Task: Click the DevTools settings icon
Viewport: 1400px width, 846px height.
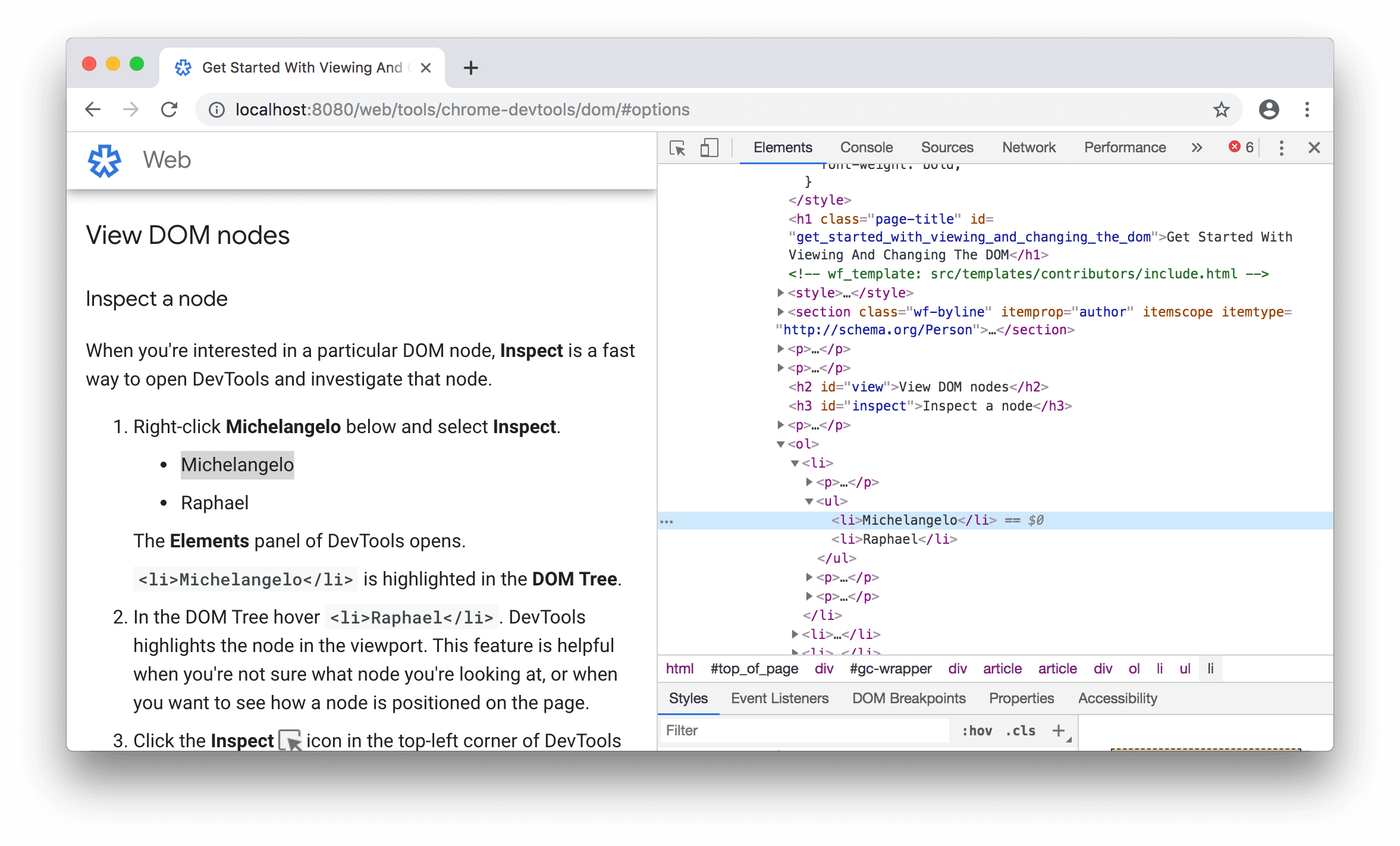Action: click(x=1283, y=148)
